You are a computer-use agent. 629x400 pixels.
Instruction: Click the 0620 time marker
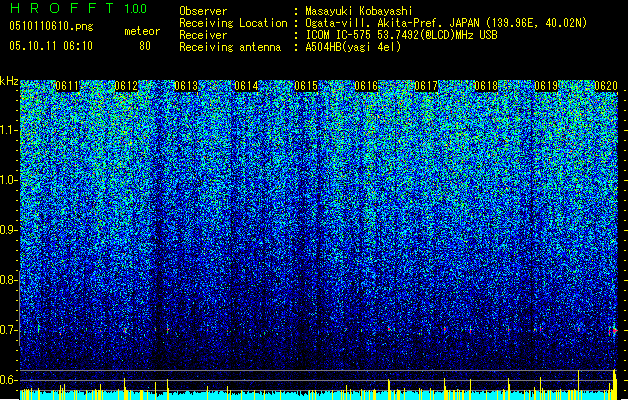[x=606, y=86]
